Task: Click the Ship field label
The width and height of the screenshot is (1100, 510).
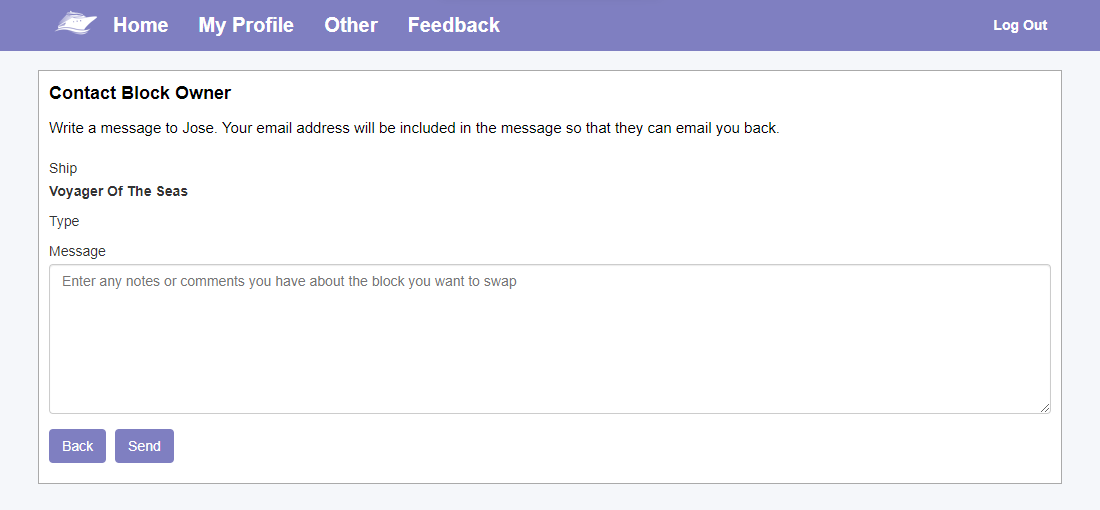Action: [63, 168]
